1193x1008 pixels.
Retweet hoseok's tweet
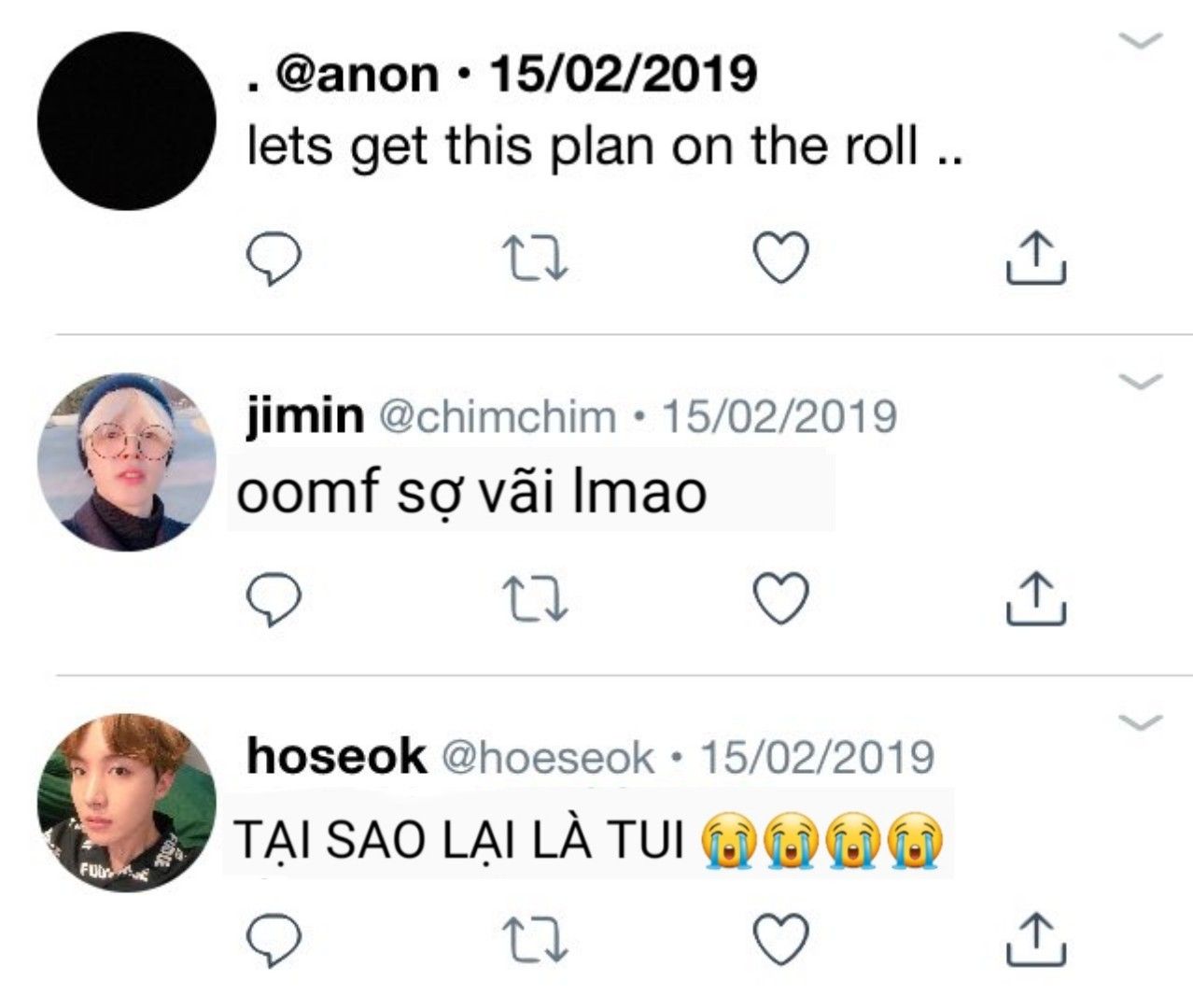(535, 940)
